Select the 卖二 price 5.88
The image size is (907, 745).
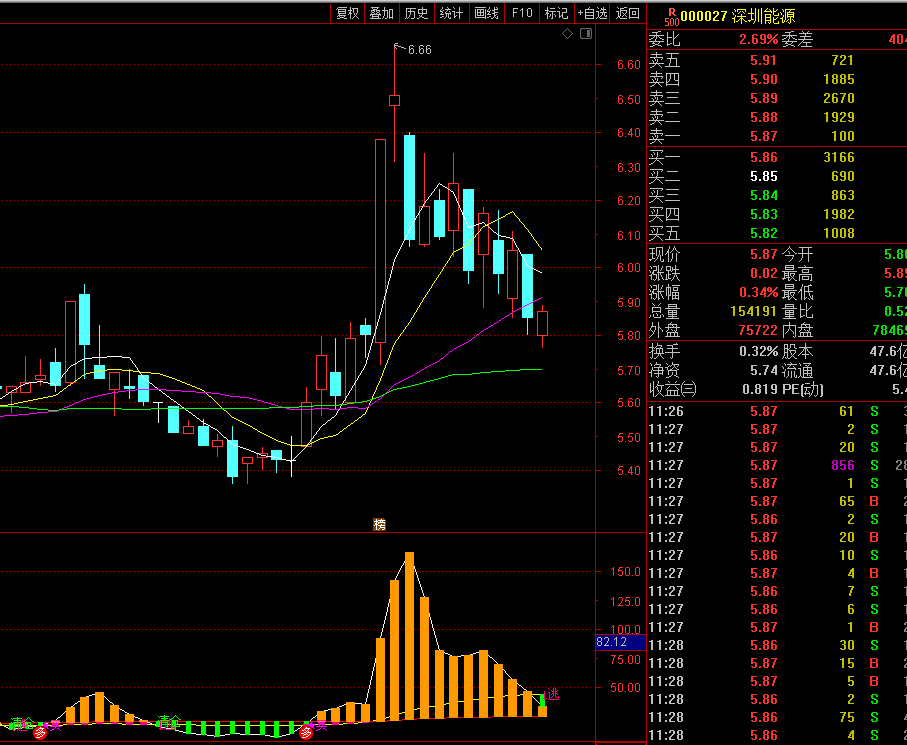(764, 117)
